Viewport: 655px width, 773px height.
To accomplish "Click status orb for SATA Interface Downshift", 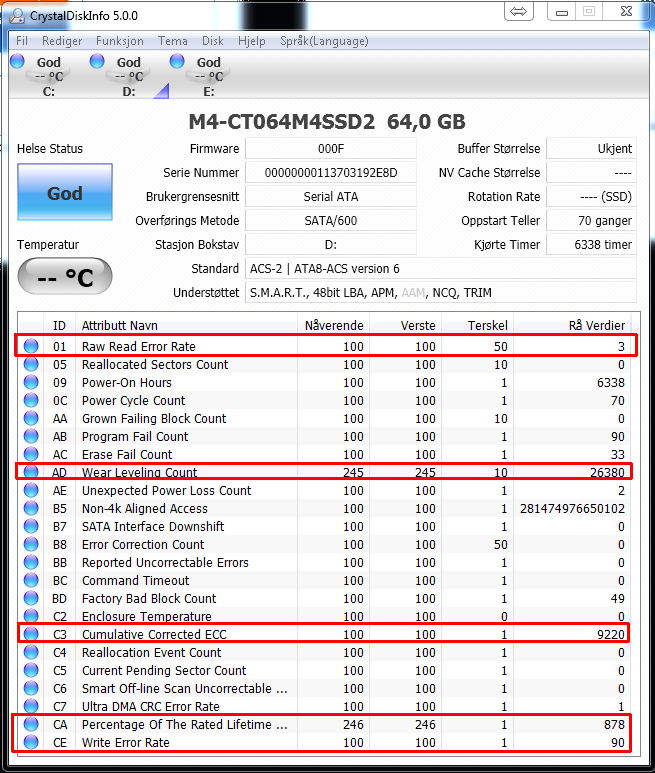I will 31,527.
